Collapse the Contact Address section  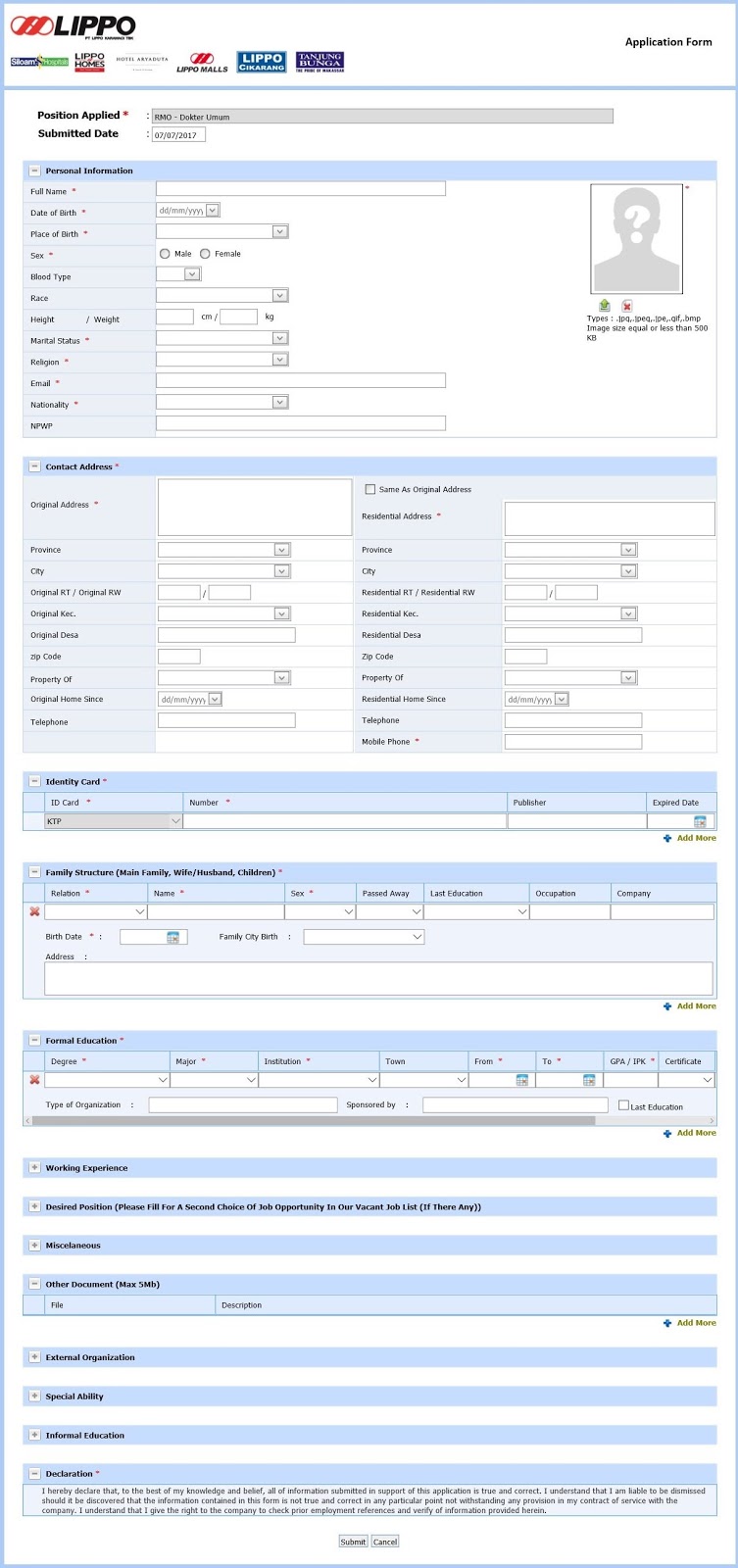[34, 466]
